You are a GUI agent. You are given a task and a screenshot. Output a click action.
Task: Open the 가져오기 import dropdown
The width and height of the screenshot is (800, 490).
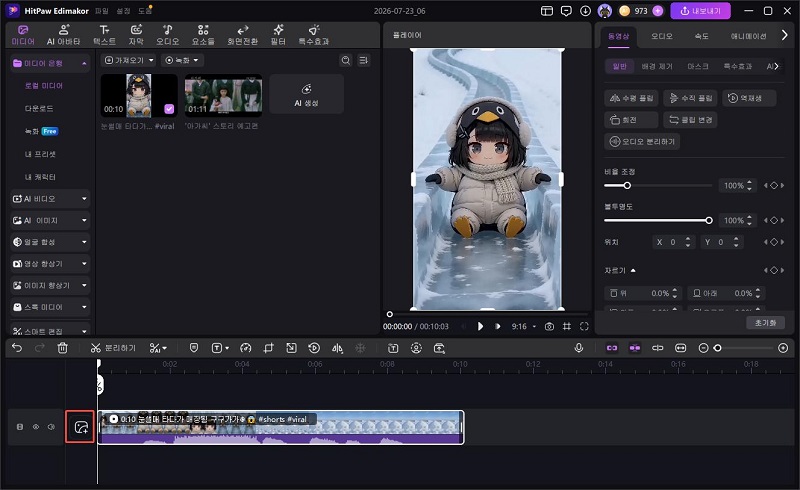pyautogui.click(x=129, y=60)
